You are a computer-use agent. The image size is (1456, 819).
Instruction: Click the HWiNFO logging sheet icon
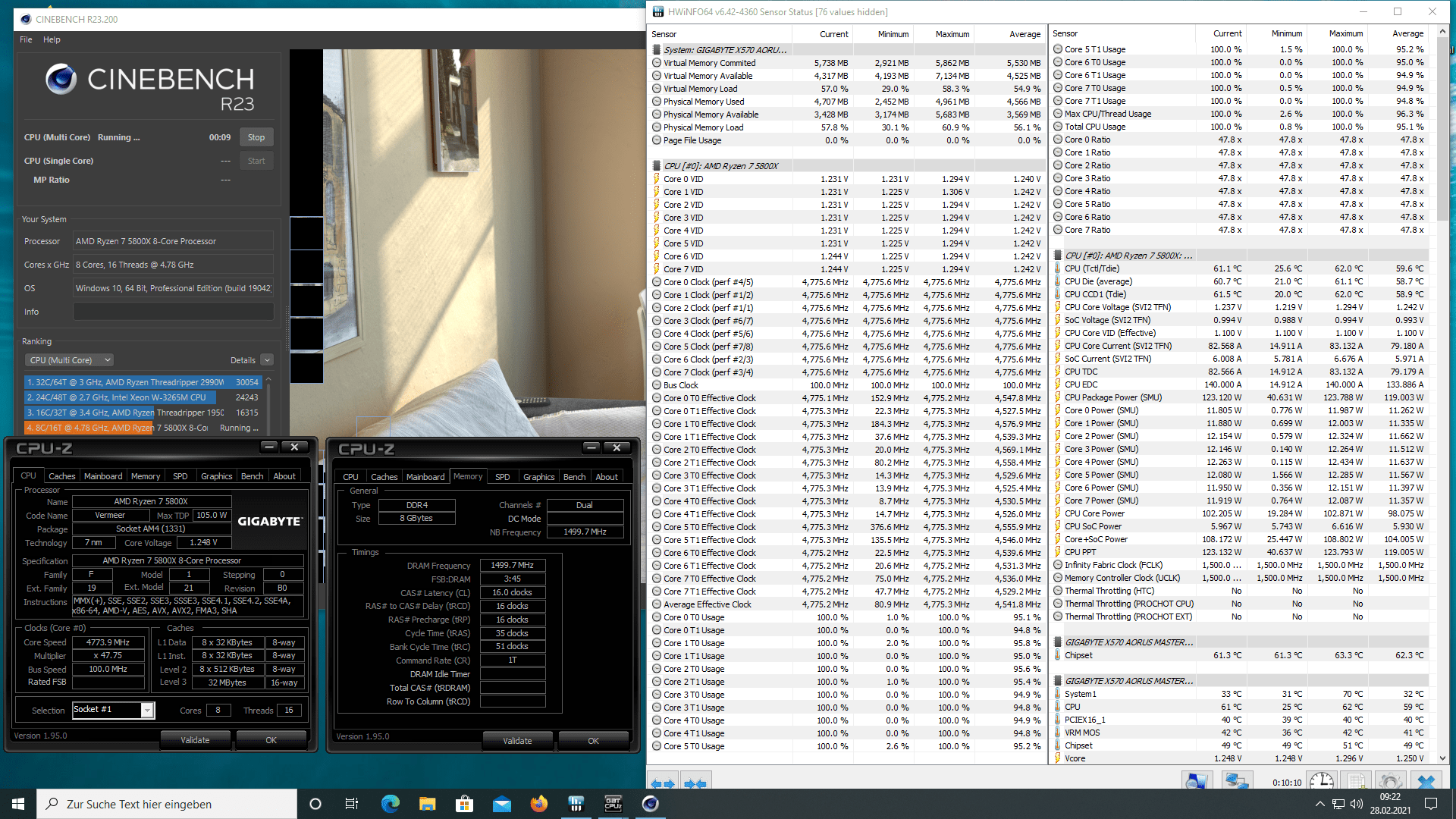[x=1357, y=782]
